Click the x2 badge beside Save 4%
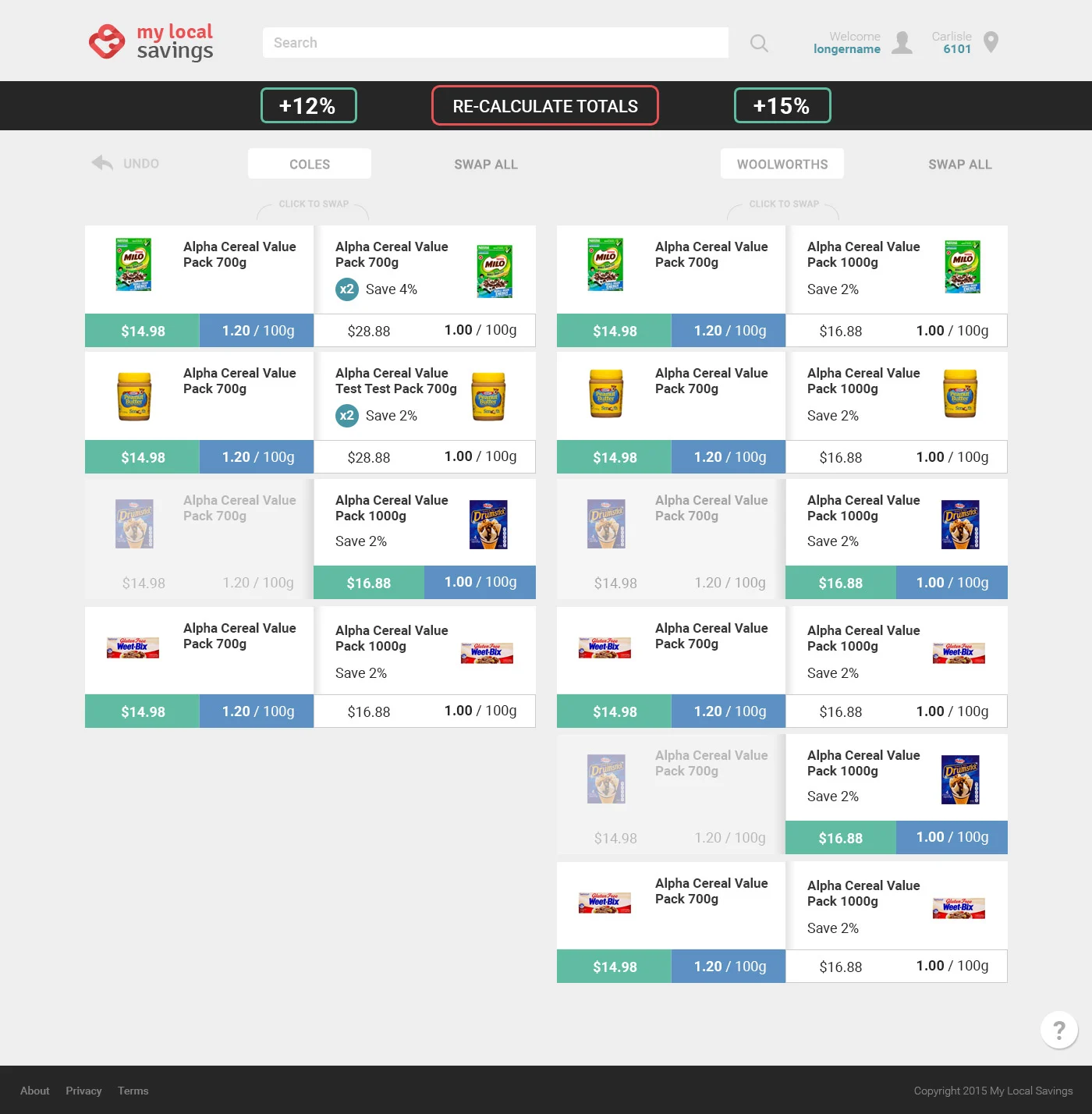The image size is (1092, 1114). 347,289
